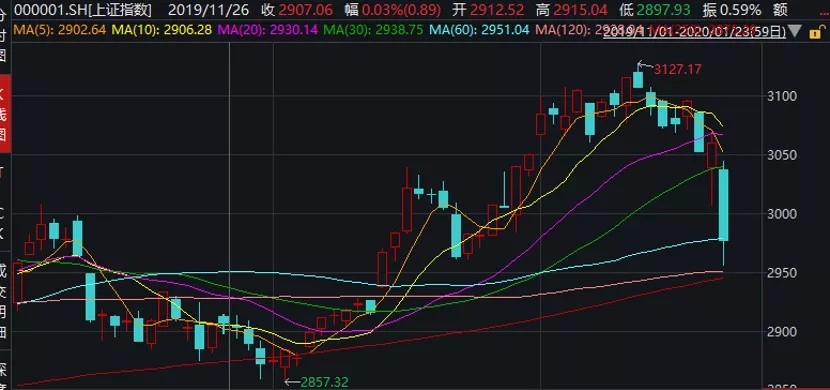Screen dimensions: 830x390
Task: Switch to the 分时图 sidebar tab
Action: coord(4,33)
